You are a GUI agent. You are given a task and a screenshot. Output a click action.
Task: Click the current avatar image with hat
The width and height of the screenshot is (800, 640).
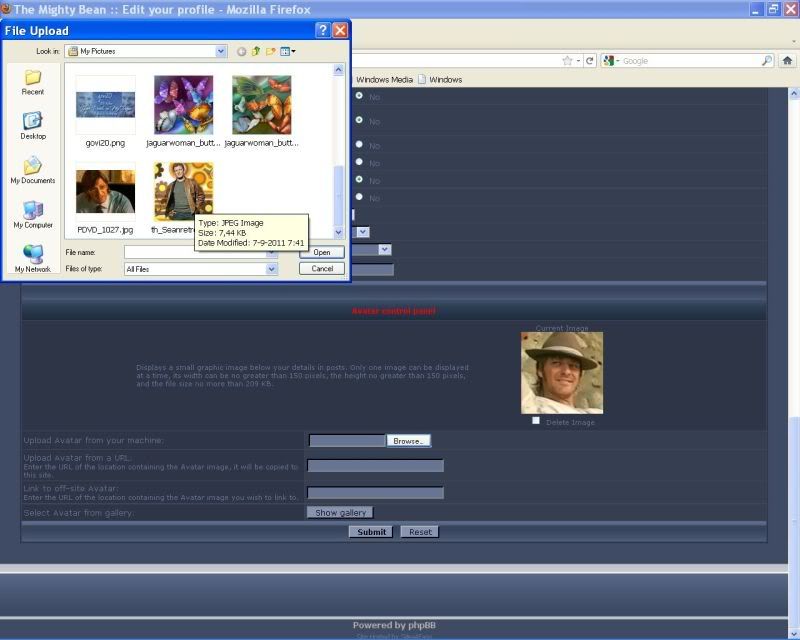562,373
